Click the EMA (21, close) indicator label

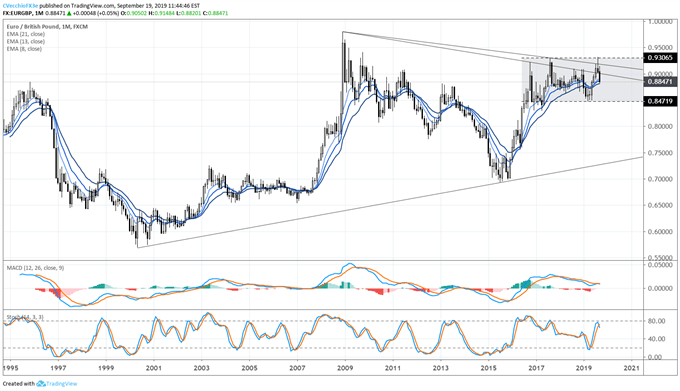coord(25,34)
